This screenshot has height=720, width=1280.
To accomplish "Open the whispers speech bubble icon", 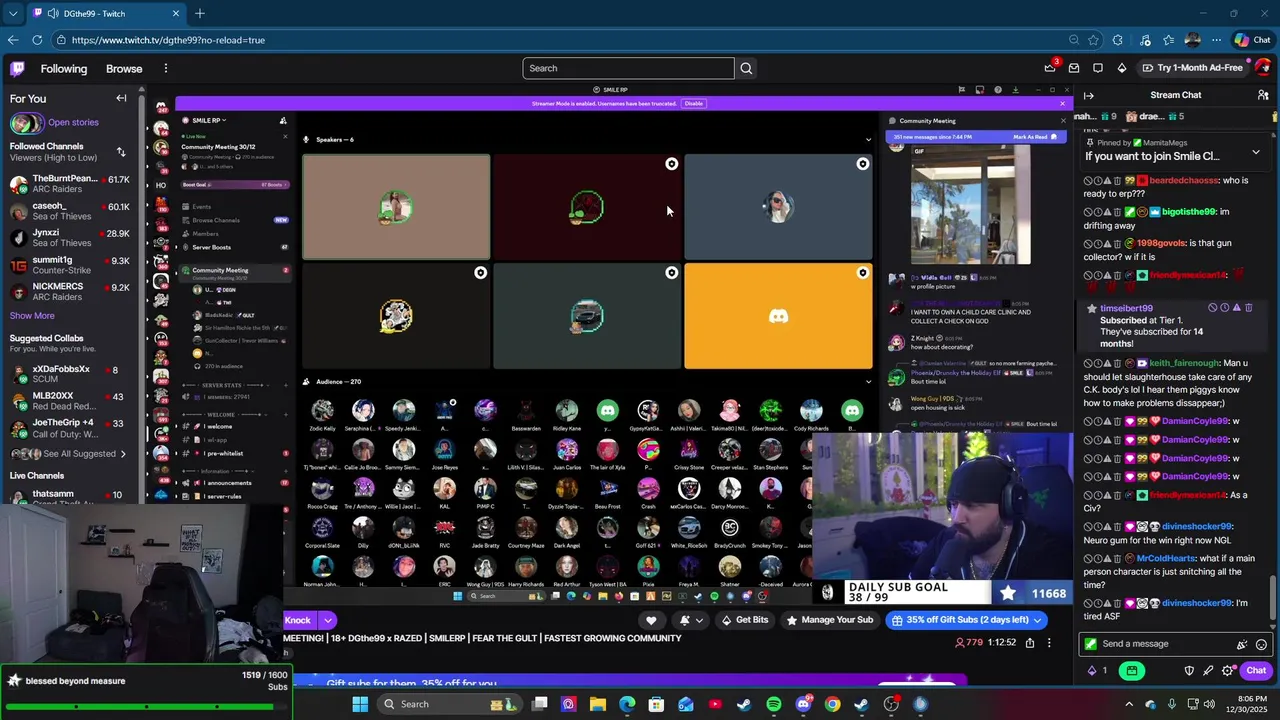I will click(x=1098, y=68).
